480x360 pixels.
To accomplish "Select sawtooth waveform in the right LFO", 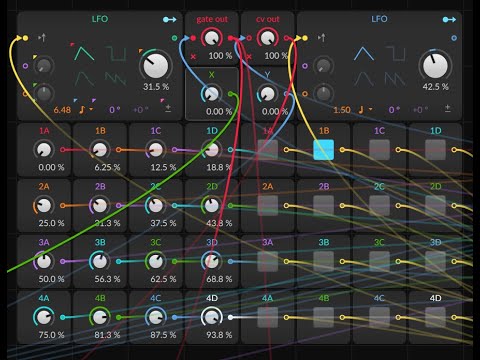I will pyautogui.click(x=395, y=79).
